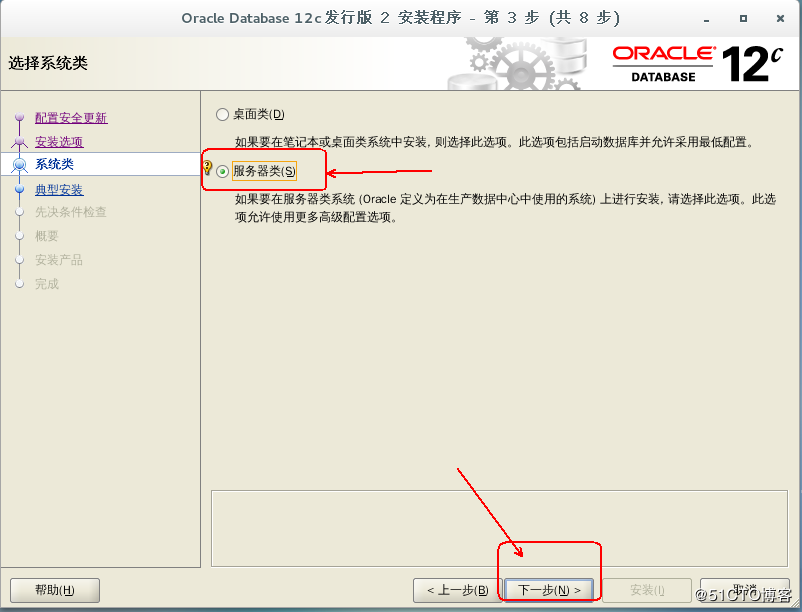Click the empty message box above the buttons
The height and width of the screenshot is (612, 802).
[x=499, y=528]
